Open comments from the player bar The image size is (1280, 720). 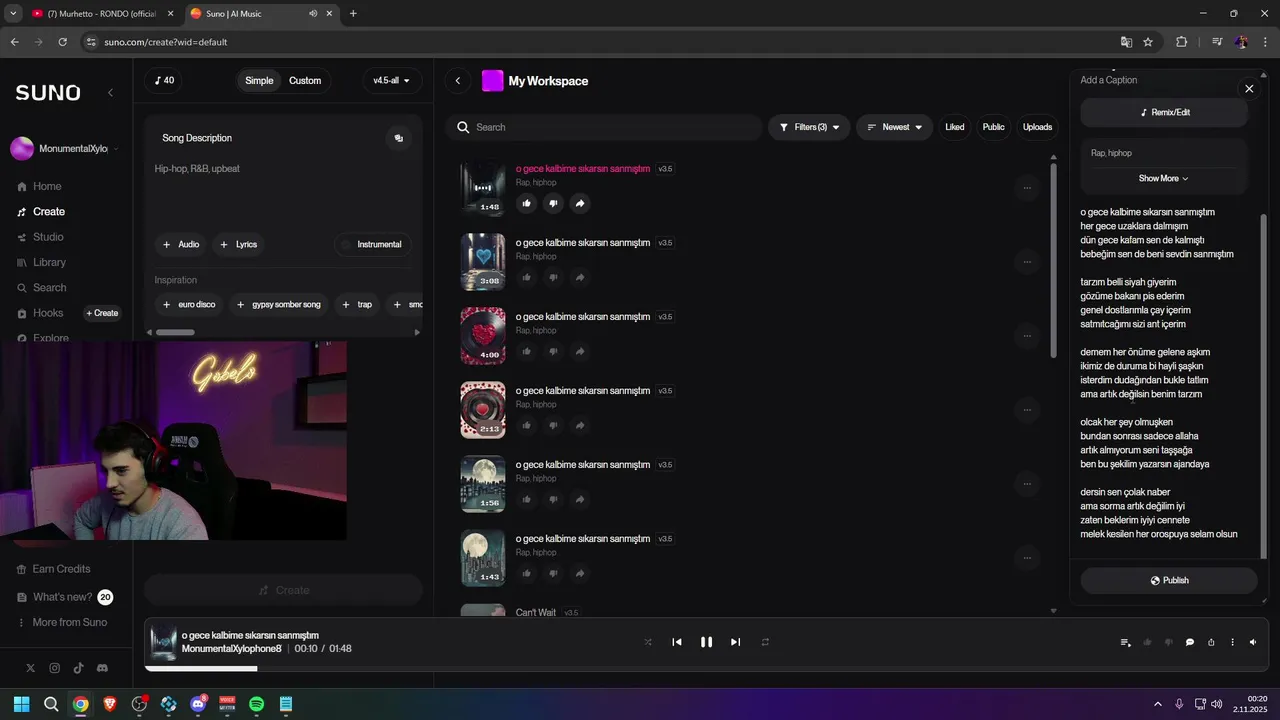(x=1190, y=642)
